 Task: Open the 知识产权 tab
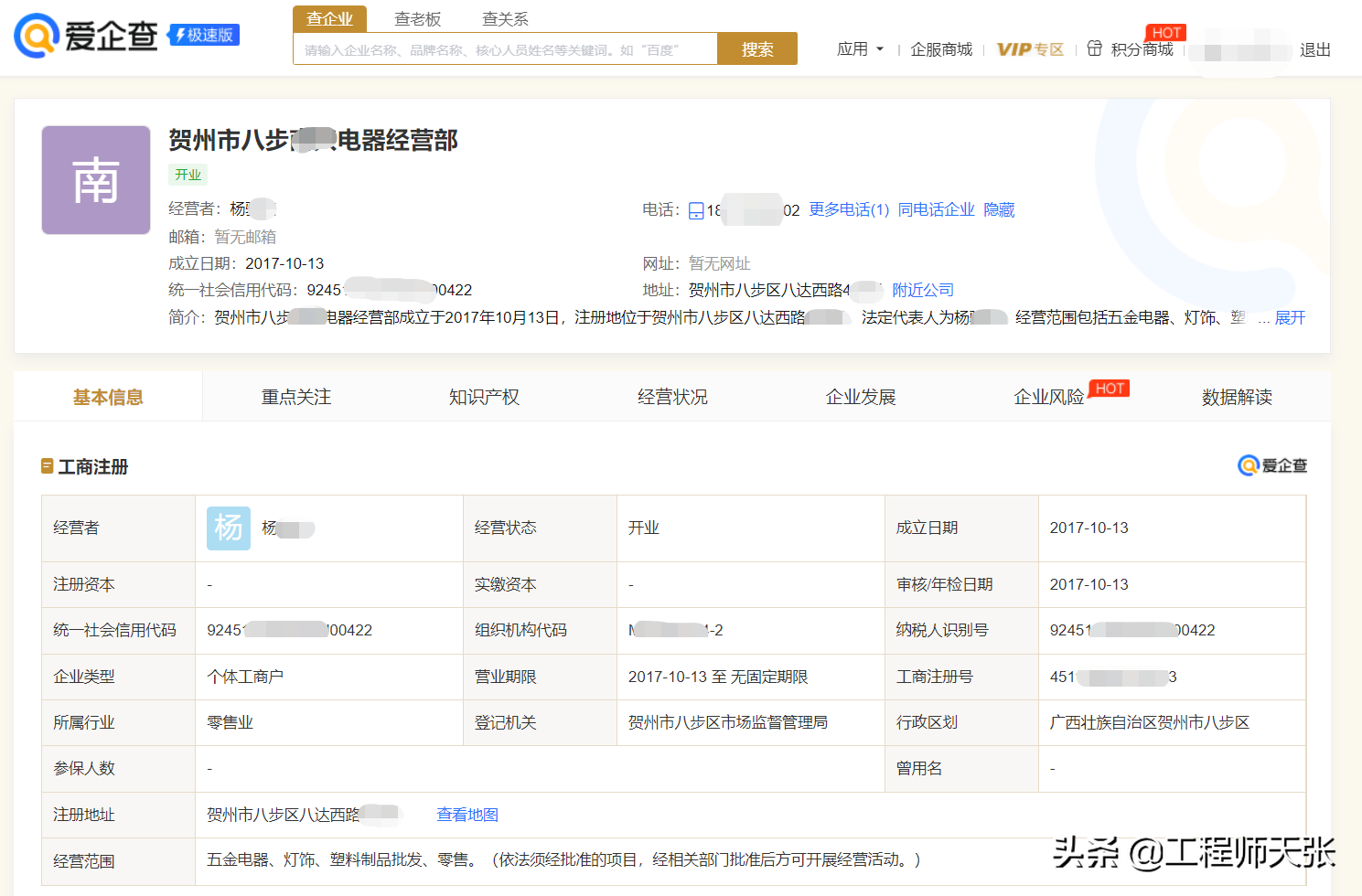click(x=484, y=397)
